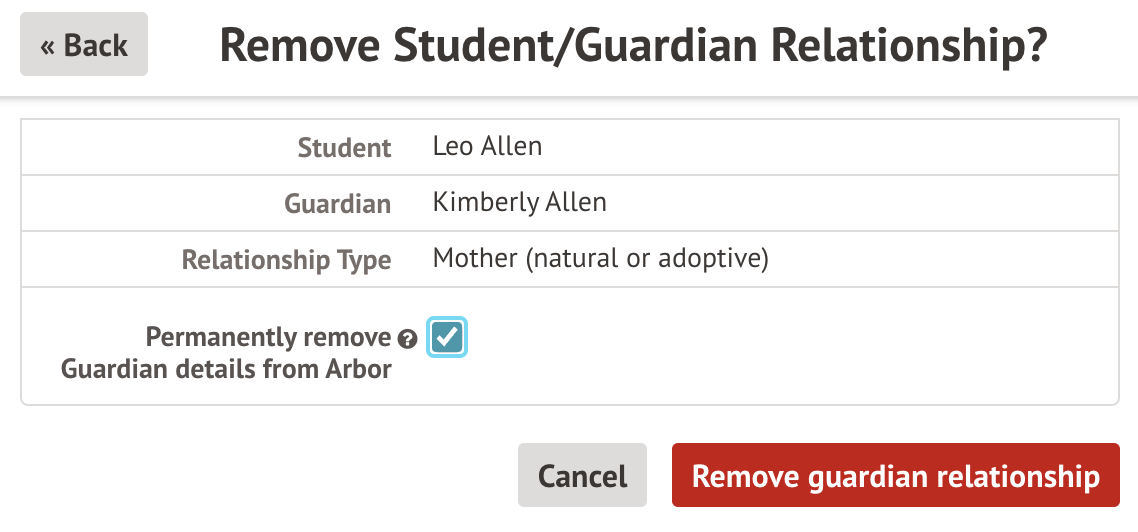Click the surname Allen in the Student row
1138x532 pixels.
[x=512, y=146]
